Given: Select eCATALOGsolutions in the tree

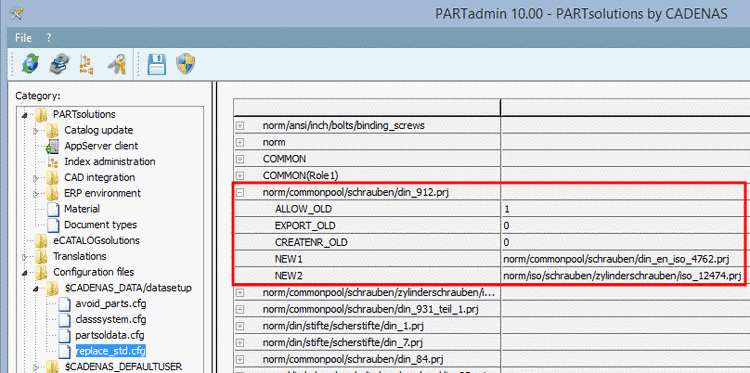Looking at the screenshot, I should click(96, 241).
